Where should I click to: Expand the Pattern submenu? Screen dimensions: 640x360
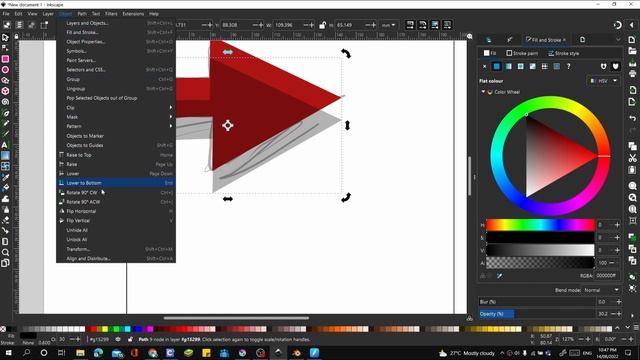click(116, 126)
